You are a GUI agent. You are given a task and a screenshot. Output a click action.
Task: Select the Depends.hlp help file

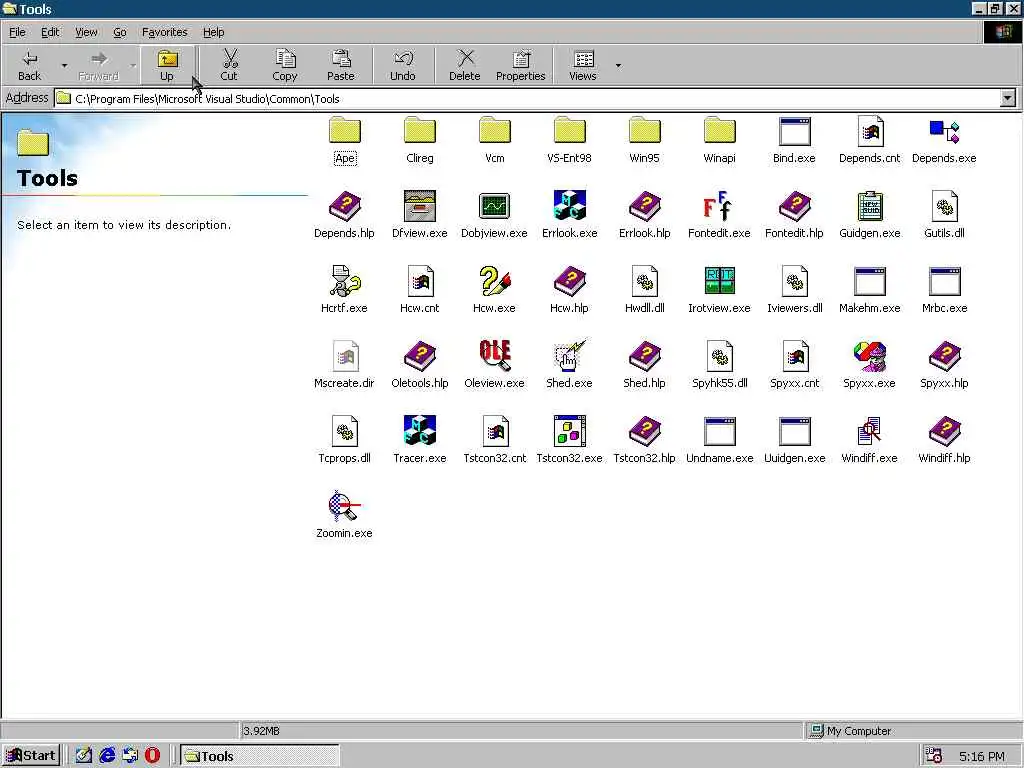tap(345, 206)
